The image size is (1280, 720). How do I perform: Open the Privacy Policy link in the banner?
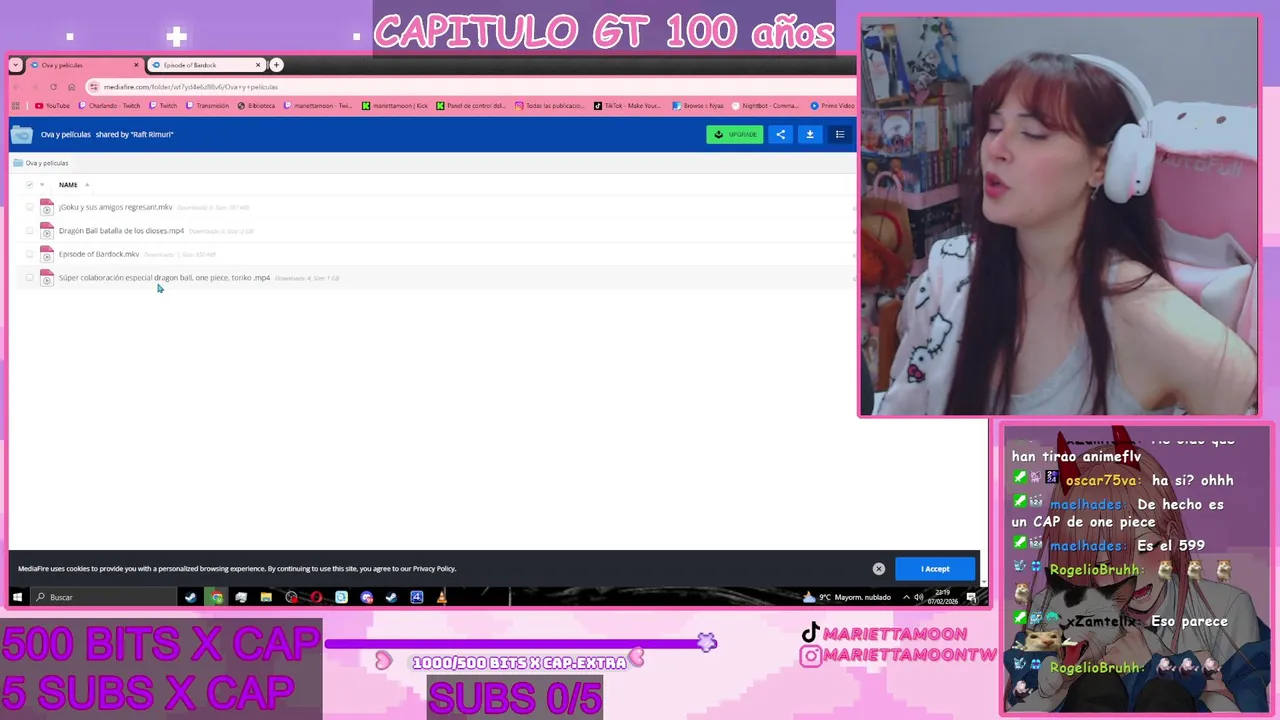pyautogui.click(x=434, y=569)
